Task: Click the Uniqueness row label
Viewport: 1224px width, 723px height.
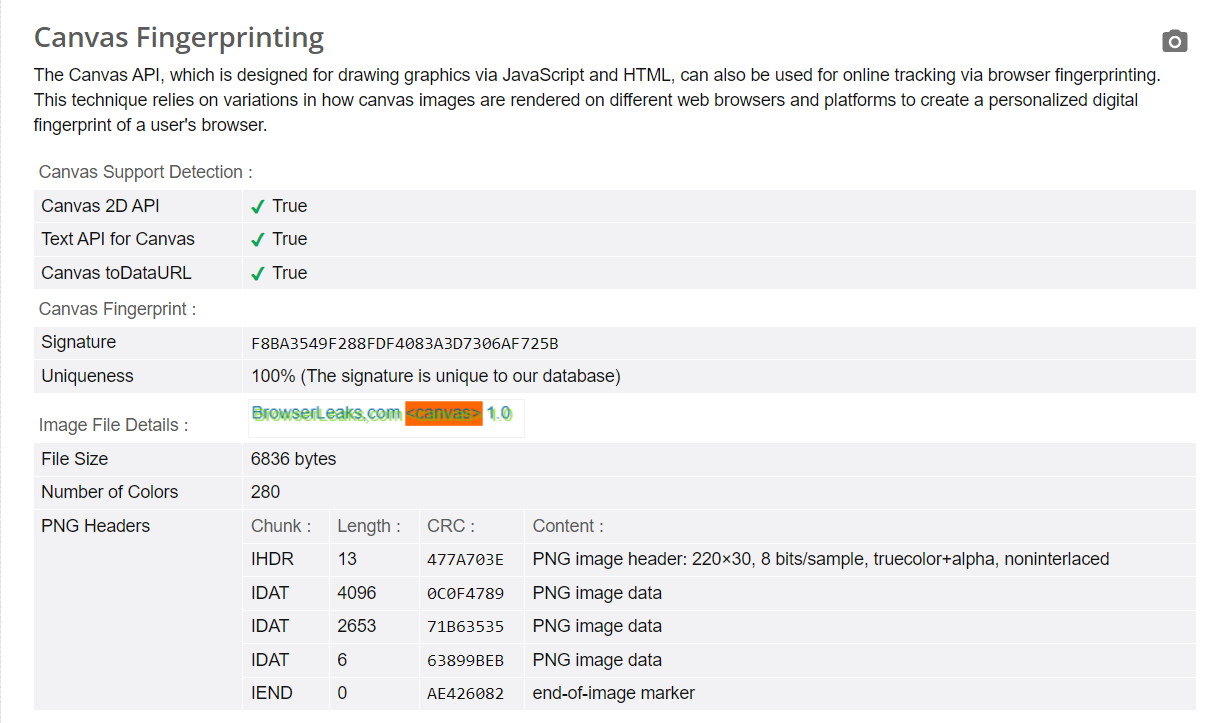Action: pyautogui.click(x=87, y=376)
